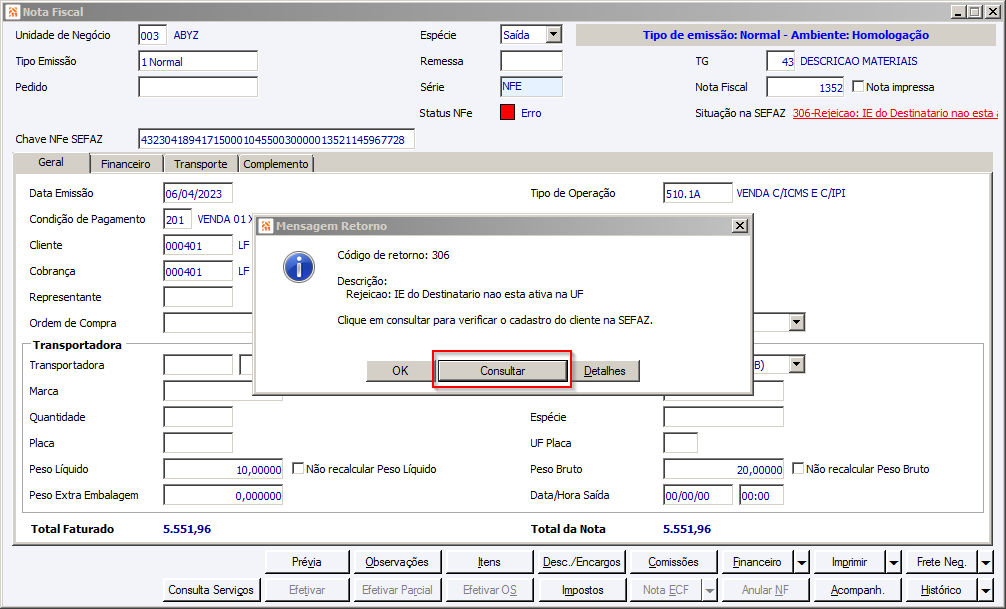Click the Nota Fiscal number field 1352

click(x=805, y=87)
